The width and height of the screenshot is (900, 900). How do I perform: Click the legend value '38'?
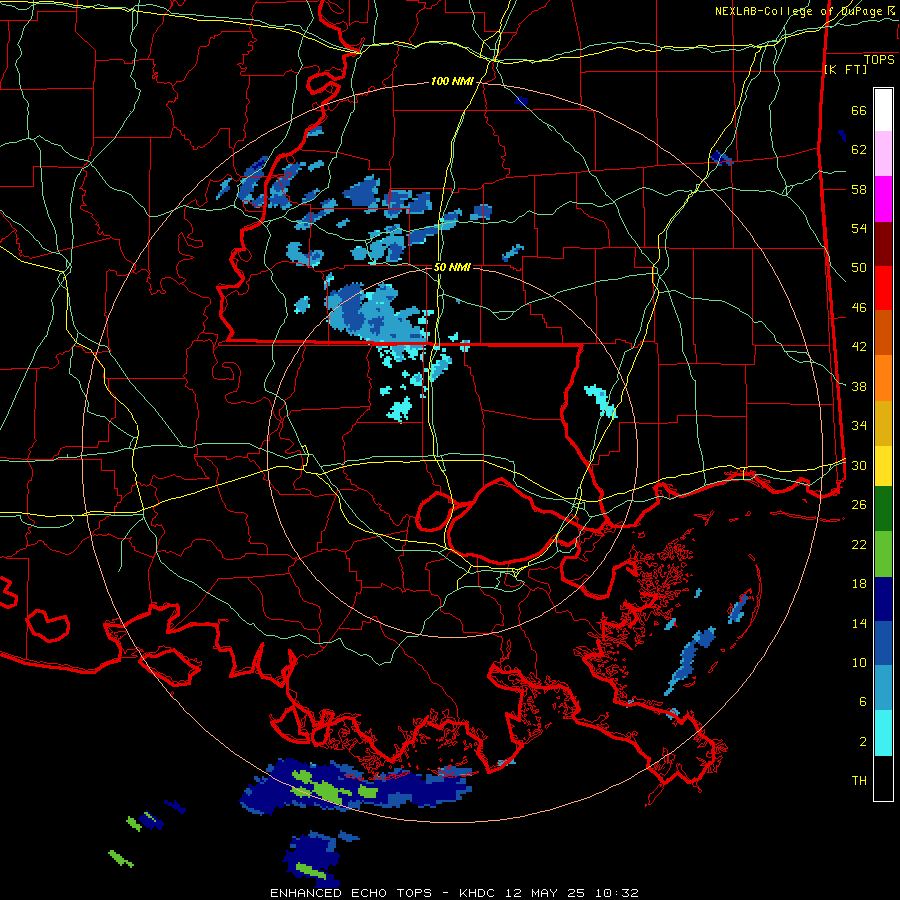point(859,386)
